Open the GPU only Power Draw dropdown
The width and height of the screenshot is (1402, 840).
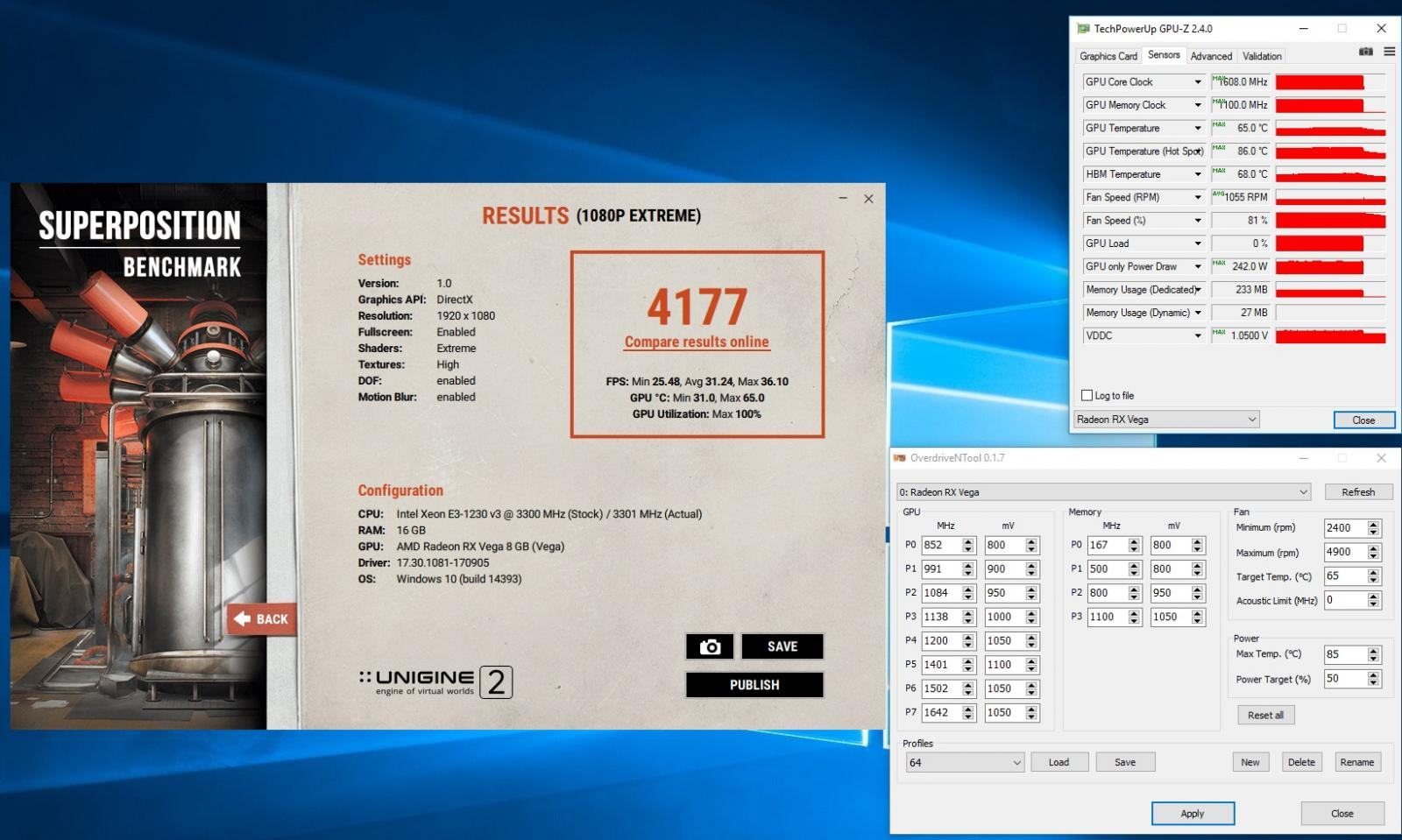[x=1198, y=266]
